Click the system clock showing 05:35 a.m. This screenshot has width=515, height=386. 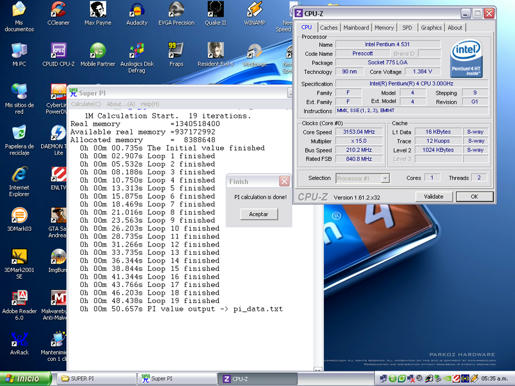click(x=494, y=379)
